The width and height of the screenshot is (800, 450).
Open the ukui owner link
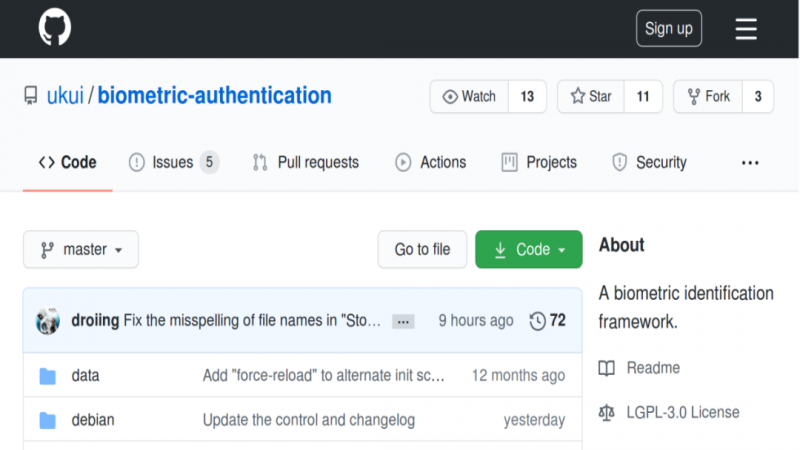65,97
